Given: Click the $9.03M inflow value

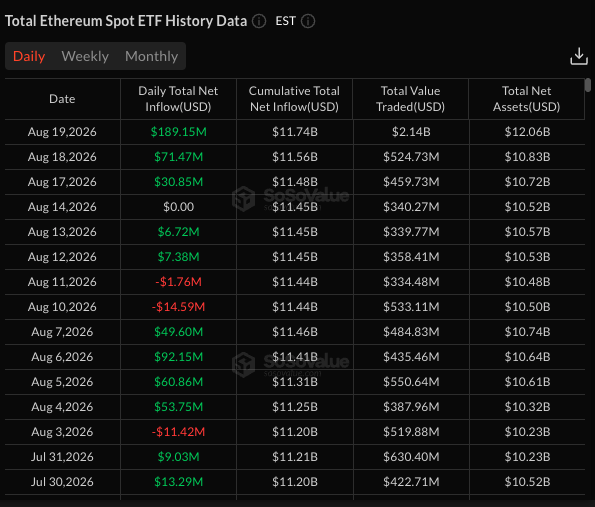Looking at the screenshot, I should coord(178,458).
